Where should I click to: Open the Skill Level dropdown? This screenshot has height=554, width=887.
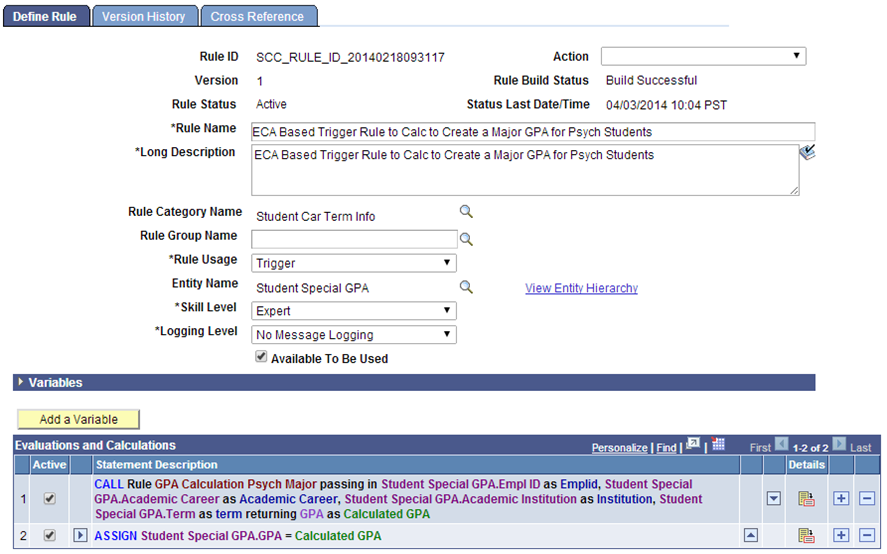click(354, 311)
